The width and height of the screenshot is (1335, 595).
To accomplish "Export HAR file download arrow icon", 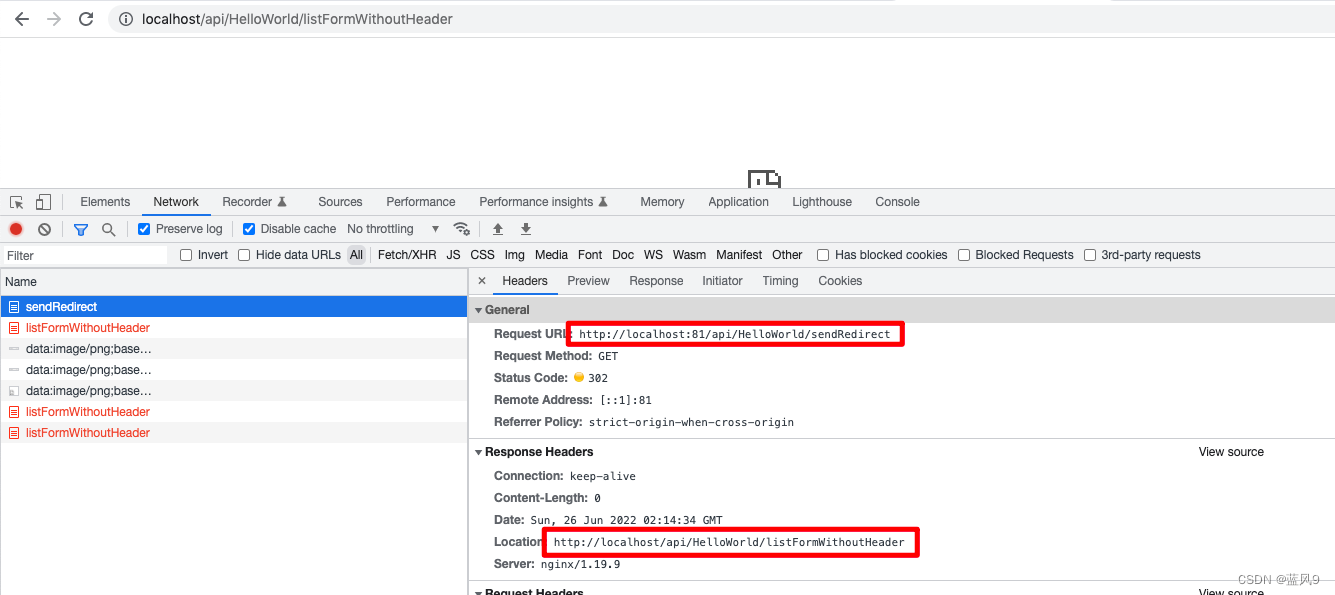I will 526,229.
